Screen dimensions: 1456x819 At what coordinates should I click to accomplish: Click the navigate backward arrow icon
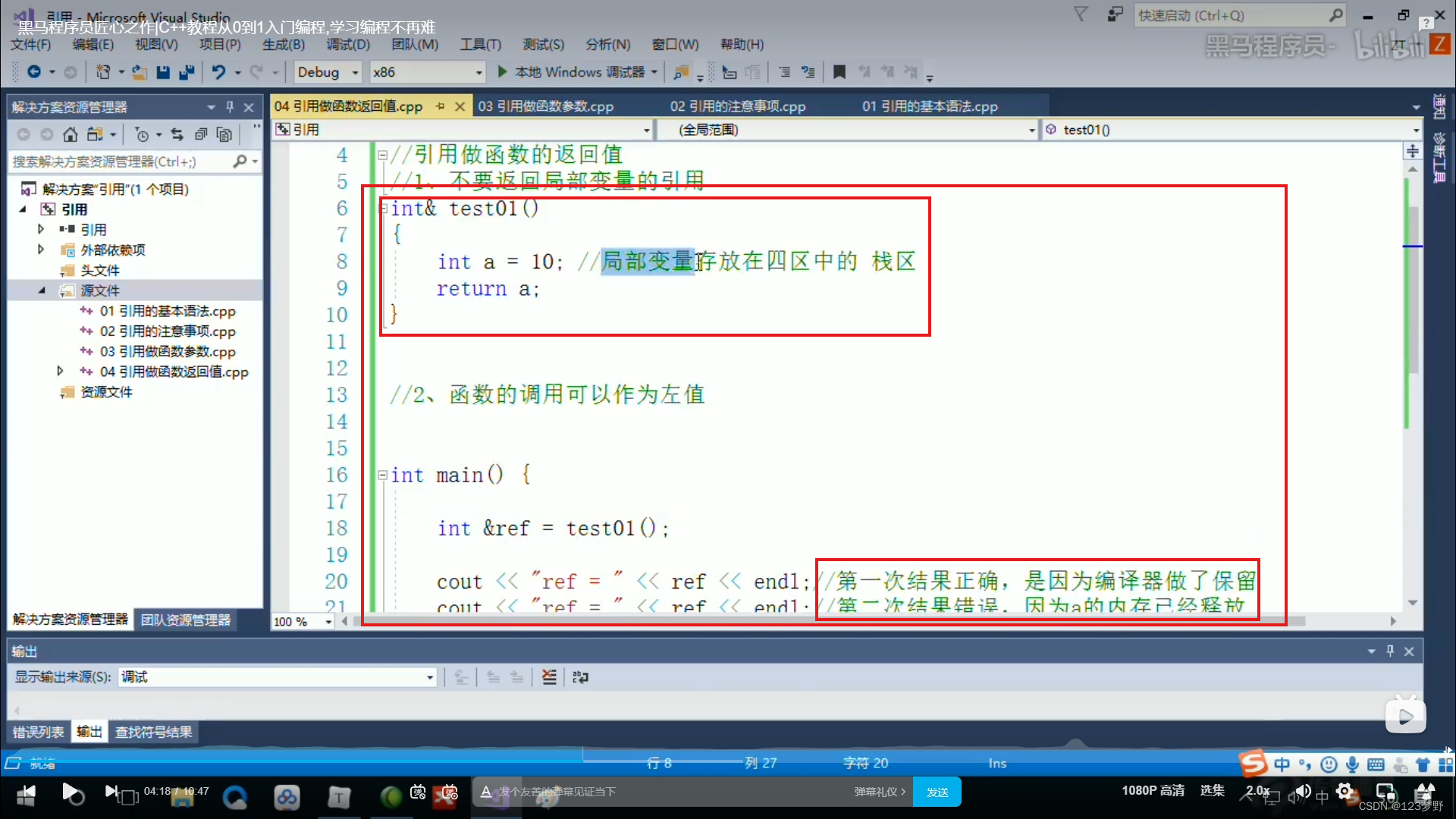[x=34, y=72]
